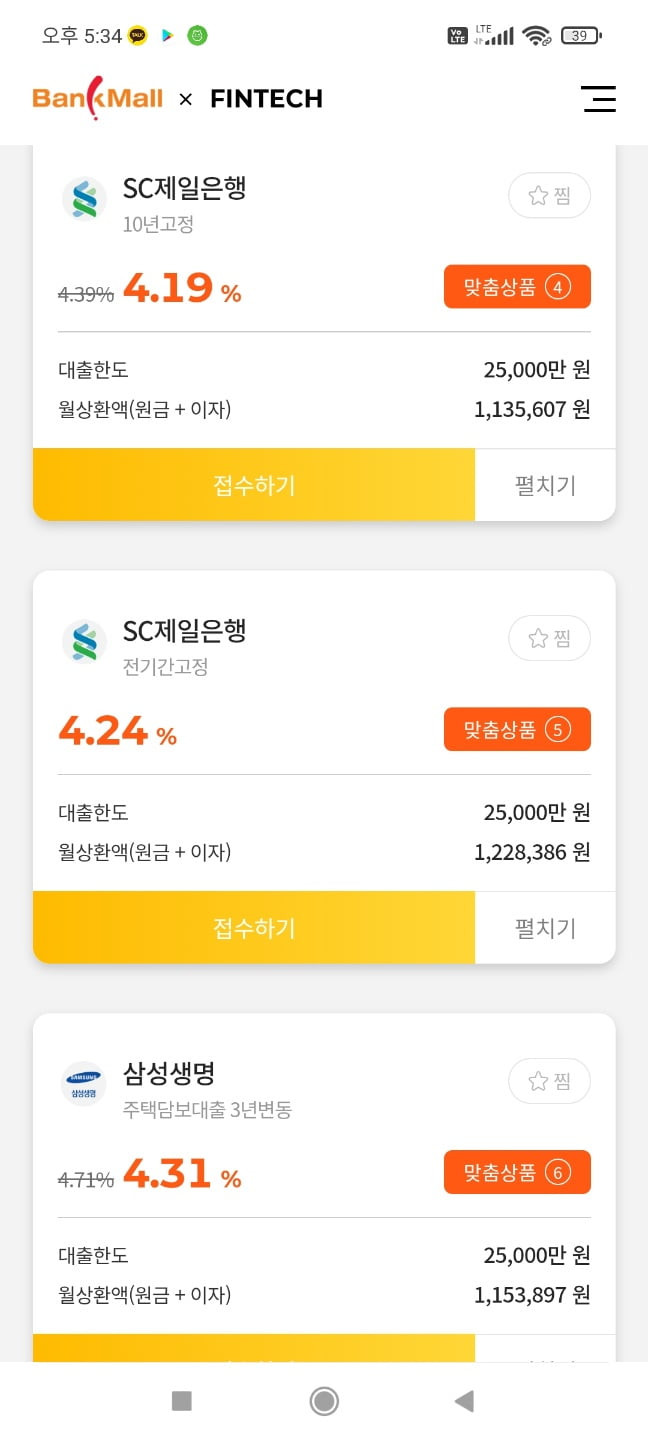Tap 접수하기 on 전기간고정 card

254,928
